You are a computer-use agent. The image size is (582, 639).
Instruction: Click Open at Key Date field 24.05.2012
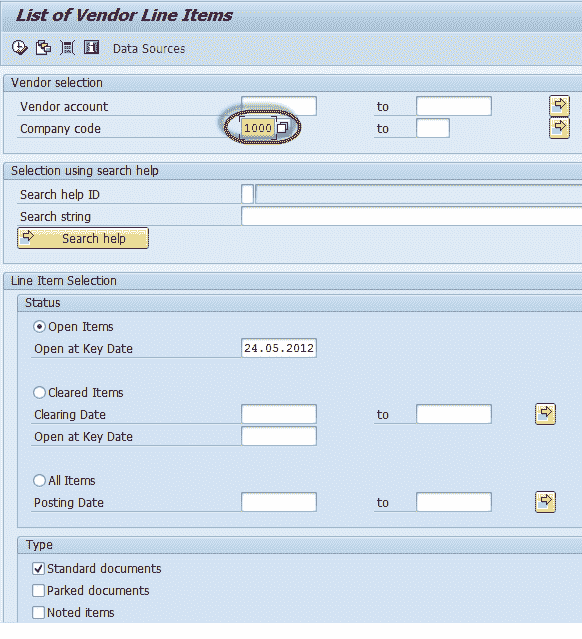click(279, 348)
